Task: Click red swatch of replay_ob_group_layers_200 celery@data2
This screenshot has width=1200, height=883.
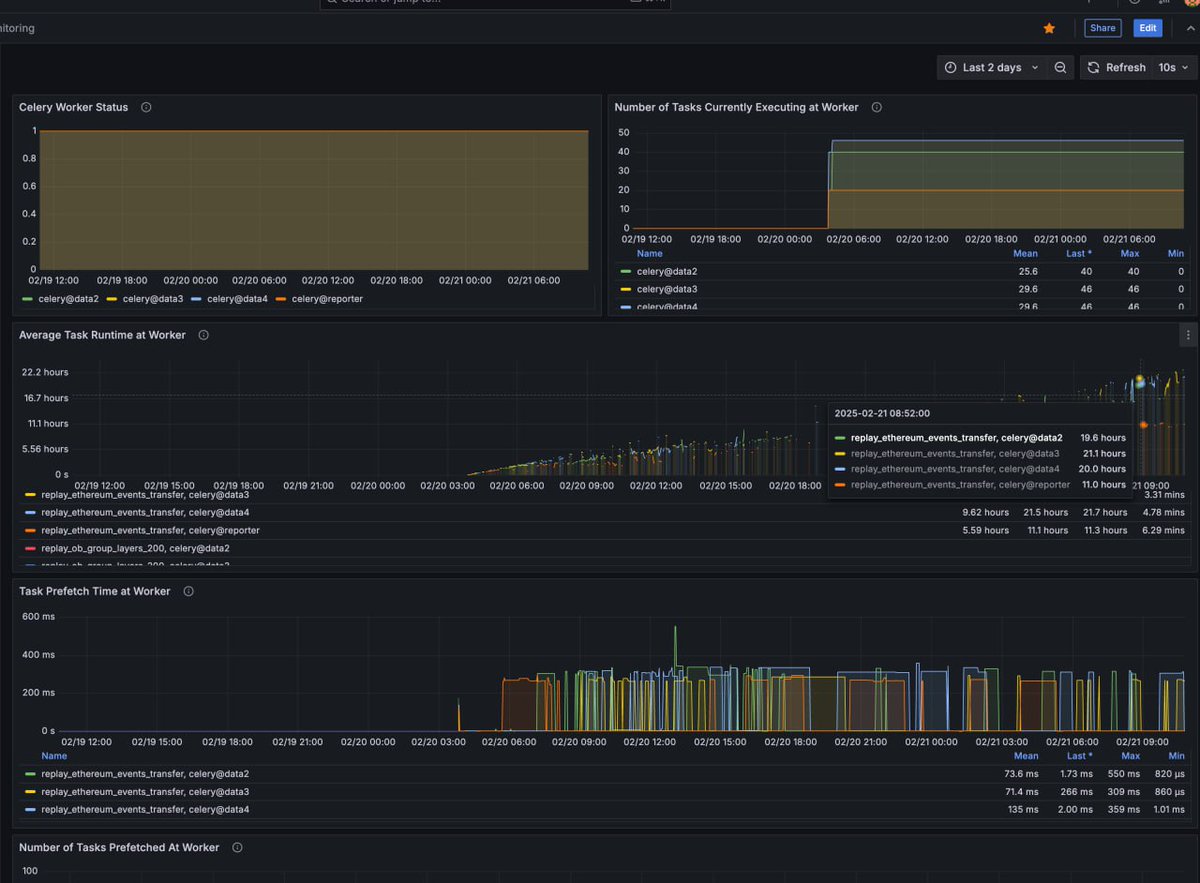Action: coord(30,548)
